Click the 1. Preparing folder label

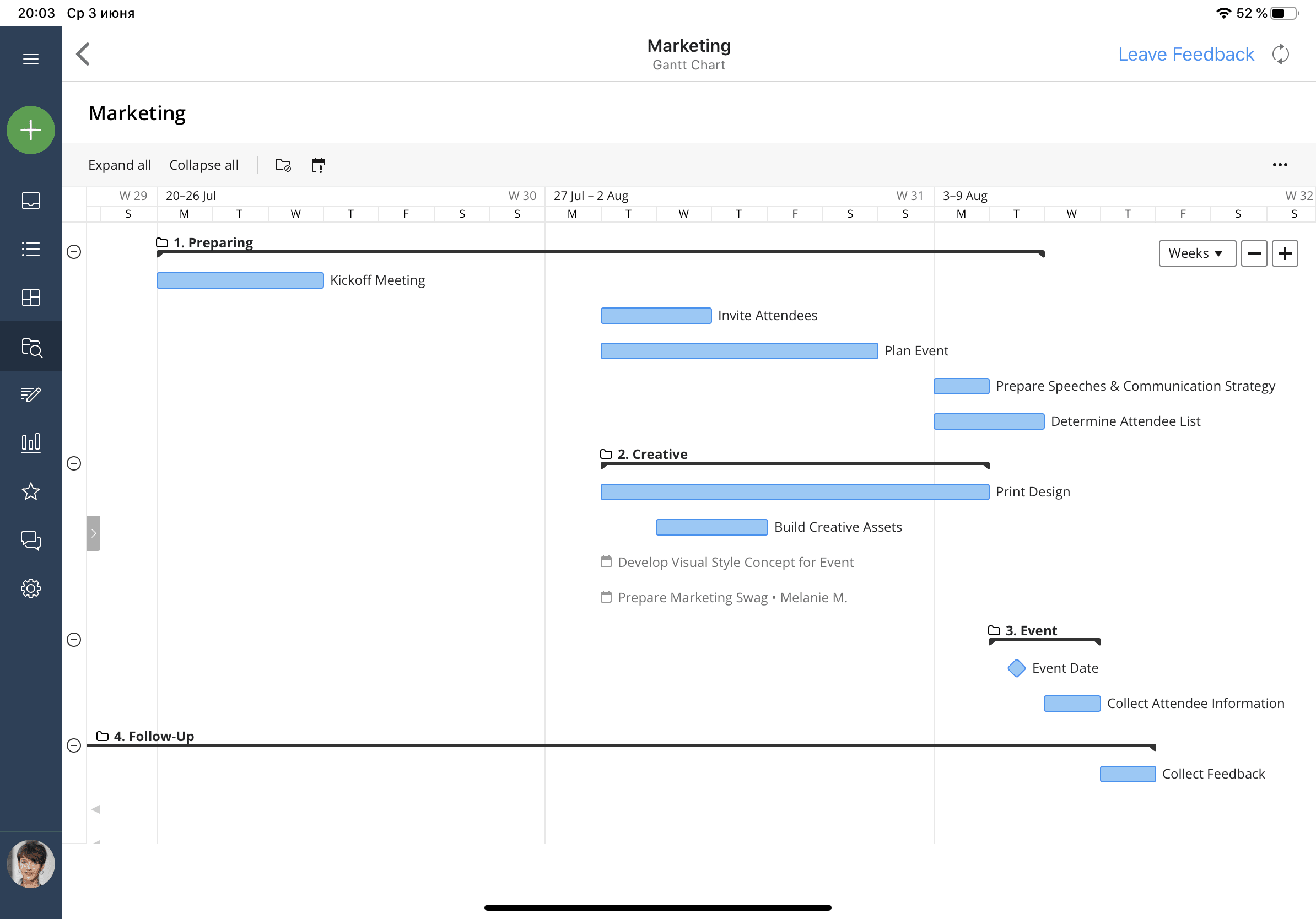(x=213, y=243)
